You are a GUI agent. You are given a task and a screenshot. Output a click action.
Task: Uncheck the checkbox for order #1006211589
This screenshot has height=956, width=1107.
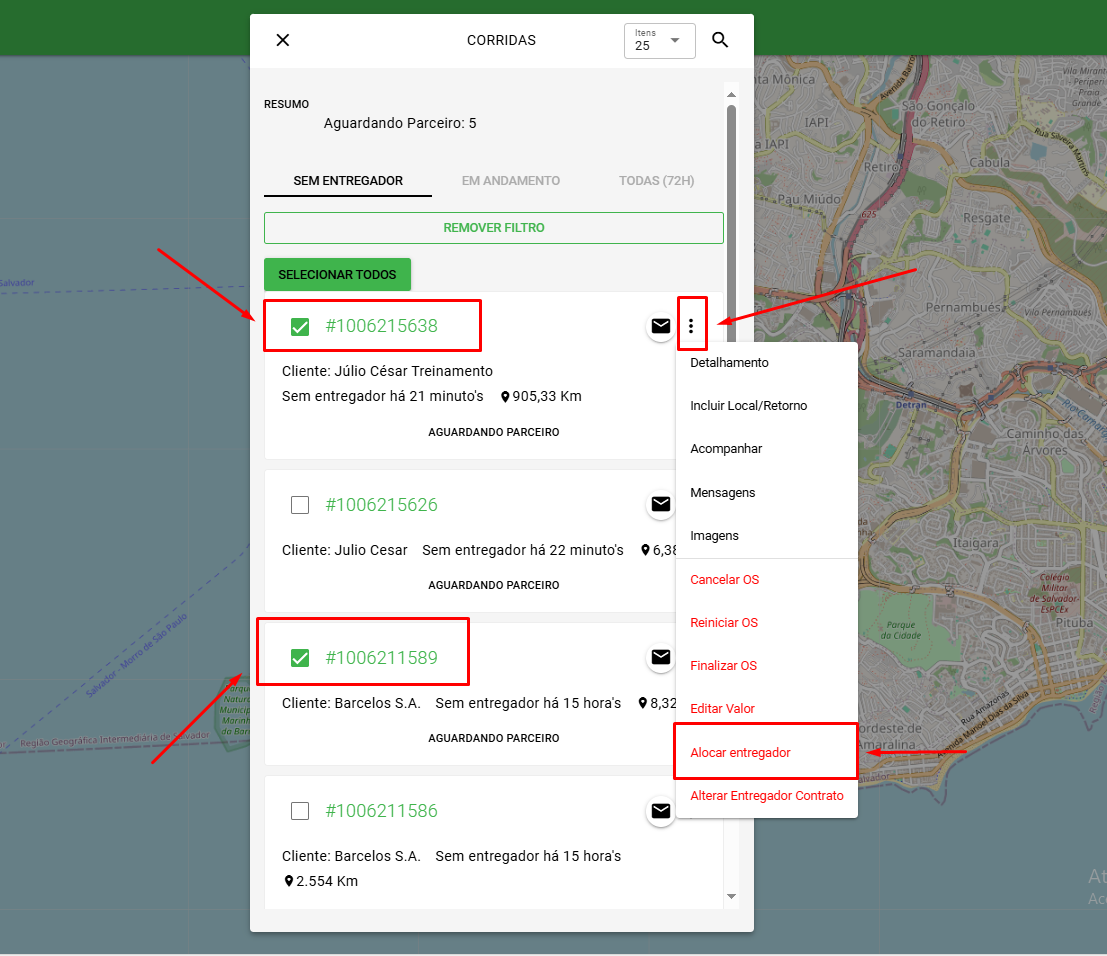pyautogui.click(x=300, y=658)
